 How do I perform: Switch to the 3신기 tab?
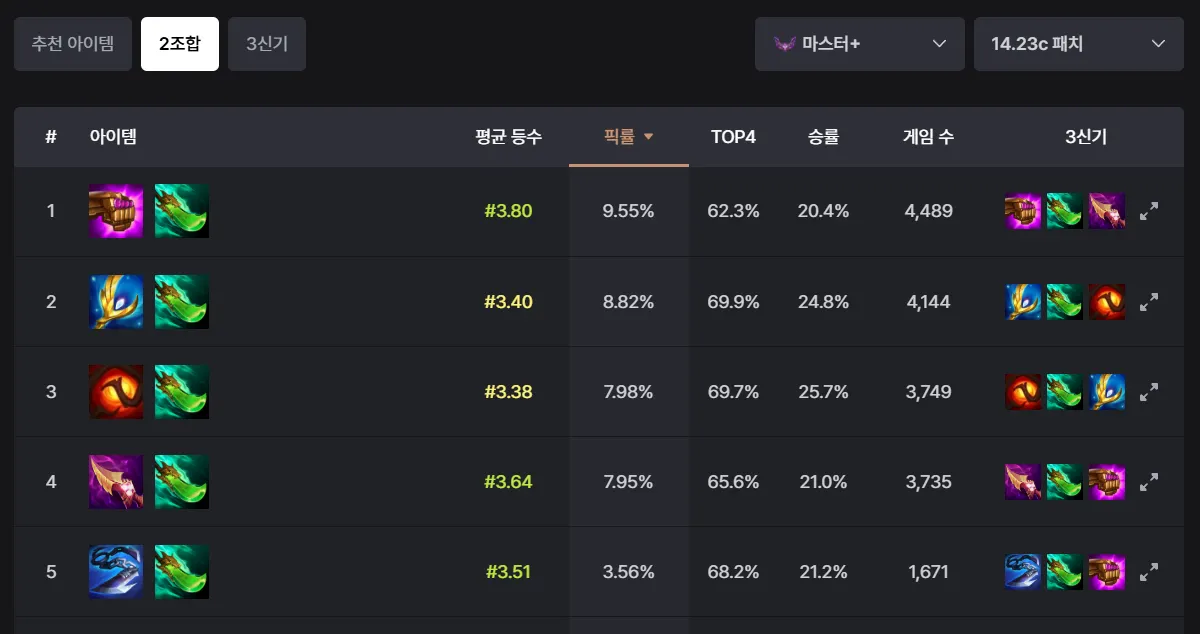tap(267, 44)
